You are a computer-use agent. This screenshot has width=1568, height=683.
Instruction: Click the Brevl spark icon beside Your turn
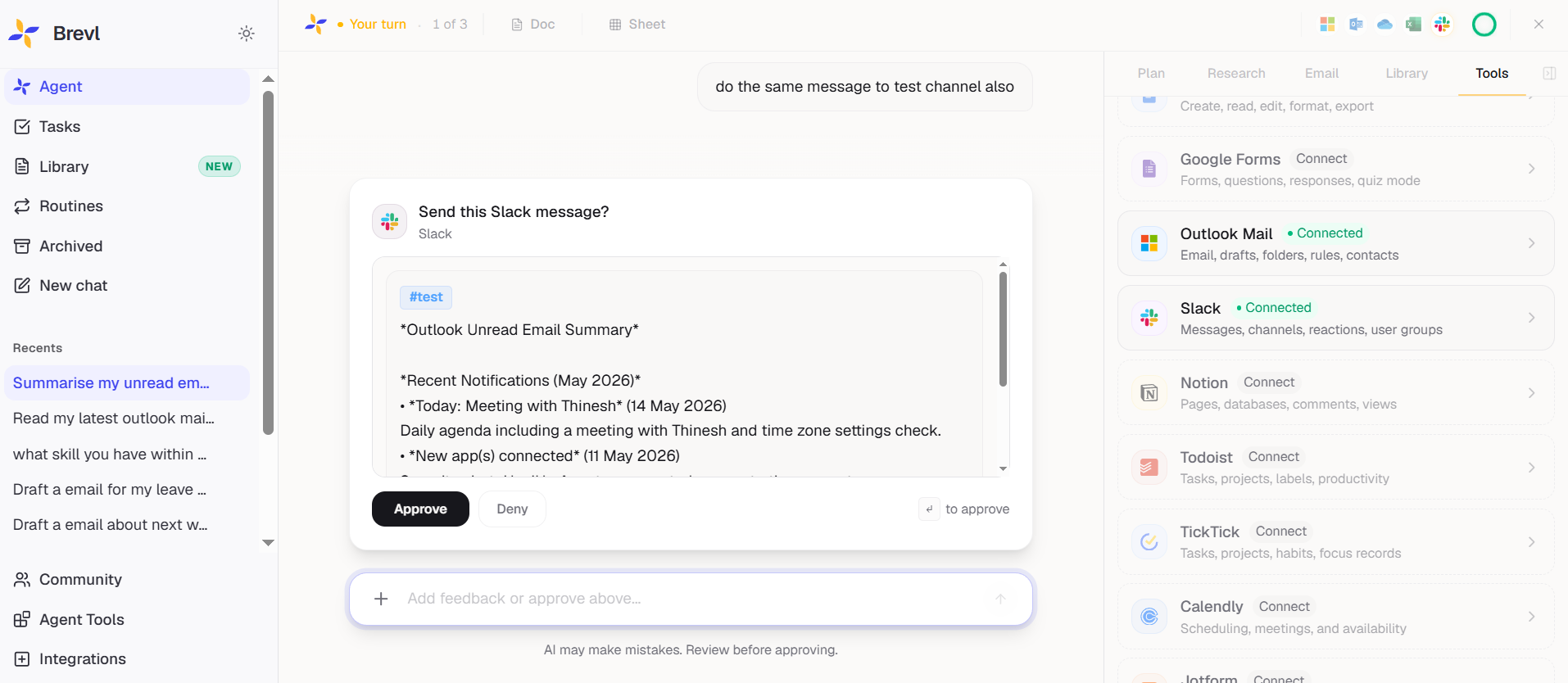[315, 25]
